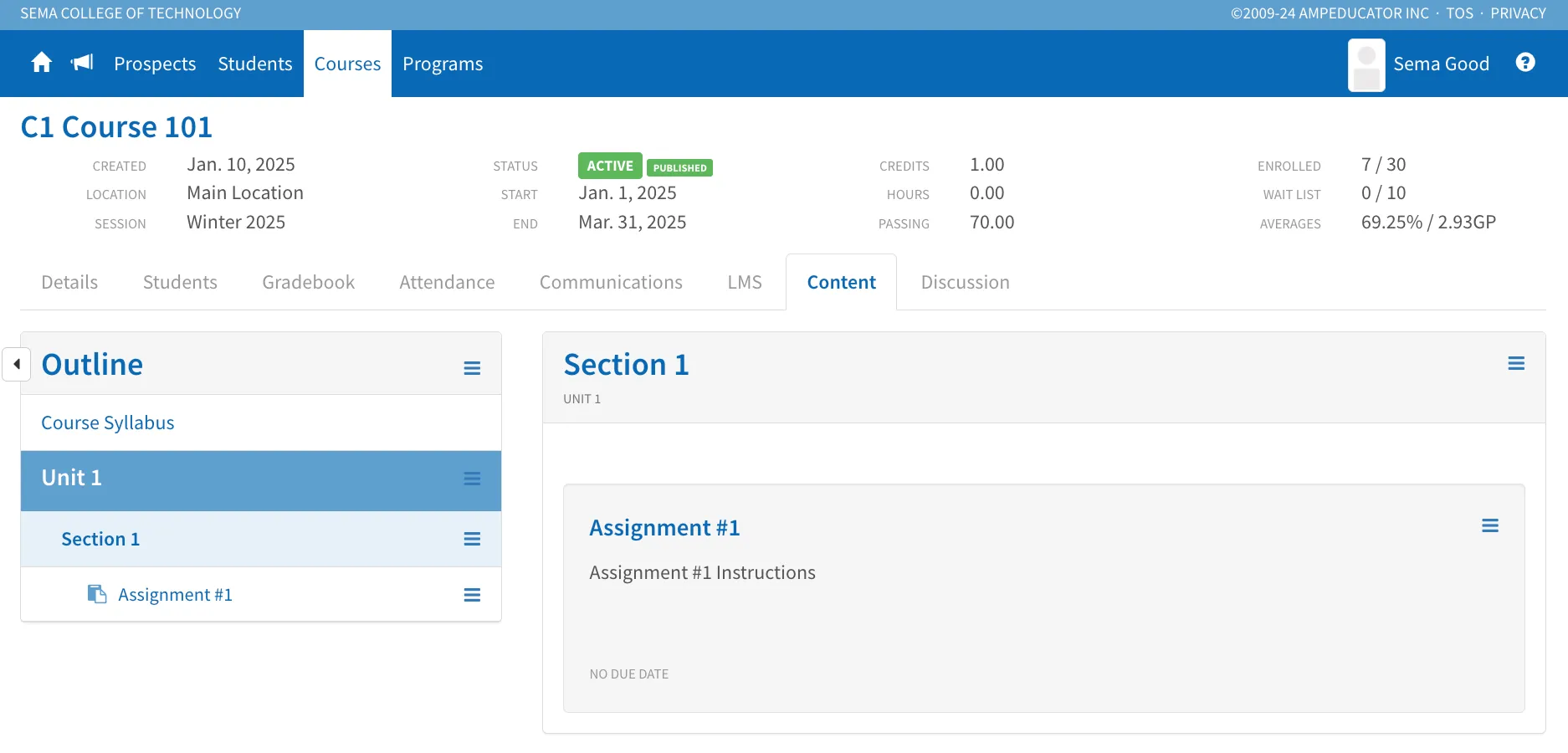Open the help question mark icon

pyautogui.click(x=1525, y=63)
